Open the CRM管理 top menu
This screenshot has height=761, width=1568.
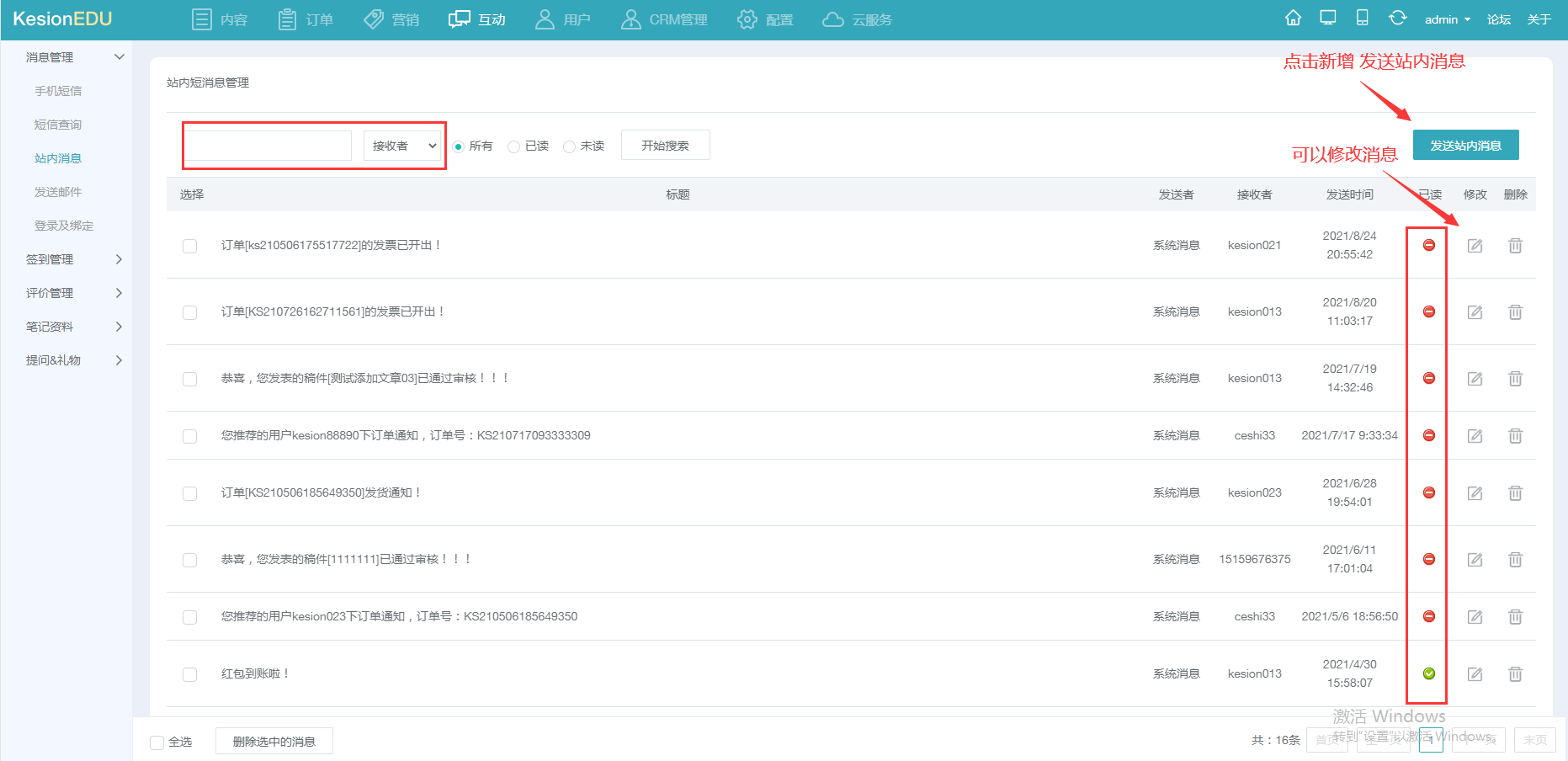click(x=664, y=19)
